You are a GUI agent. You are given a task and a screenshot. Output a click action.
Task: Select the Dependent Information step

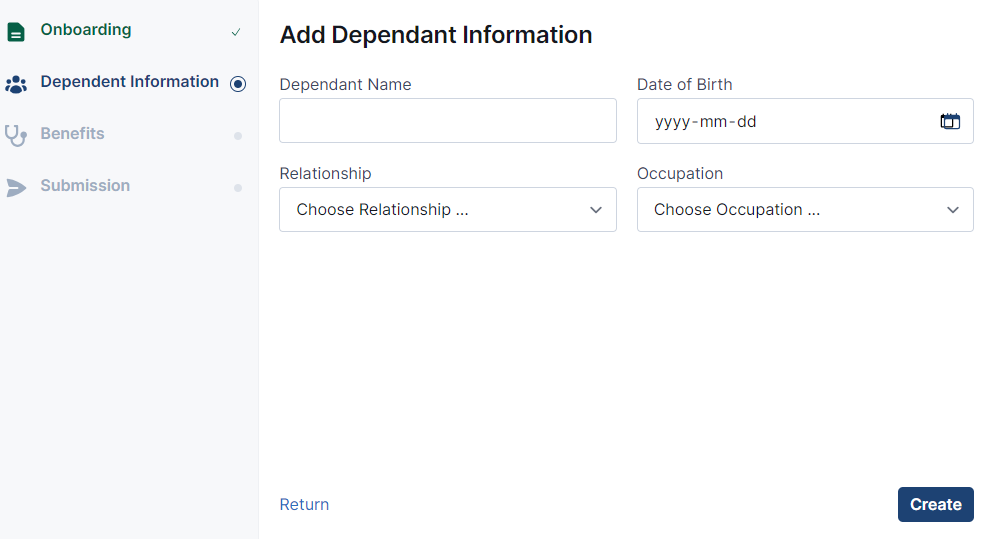129,82
